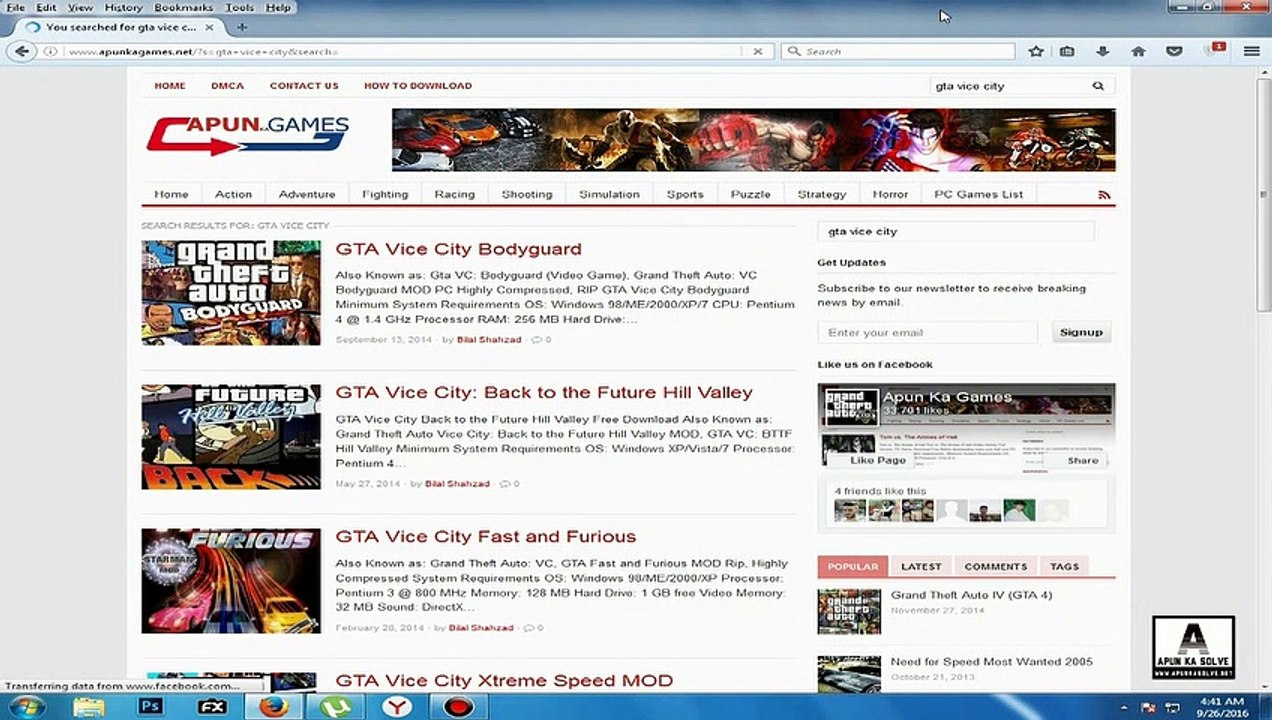Open the Racing category
1272x720 pixels.
point(454,194)
